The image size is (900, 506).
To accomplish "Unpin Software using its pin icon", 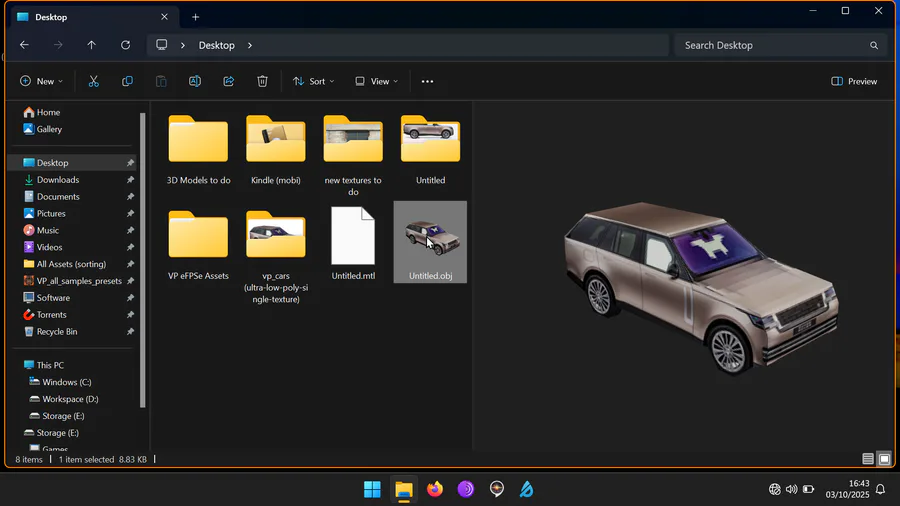I will pyautogui.click(x=130, y=298).
